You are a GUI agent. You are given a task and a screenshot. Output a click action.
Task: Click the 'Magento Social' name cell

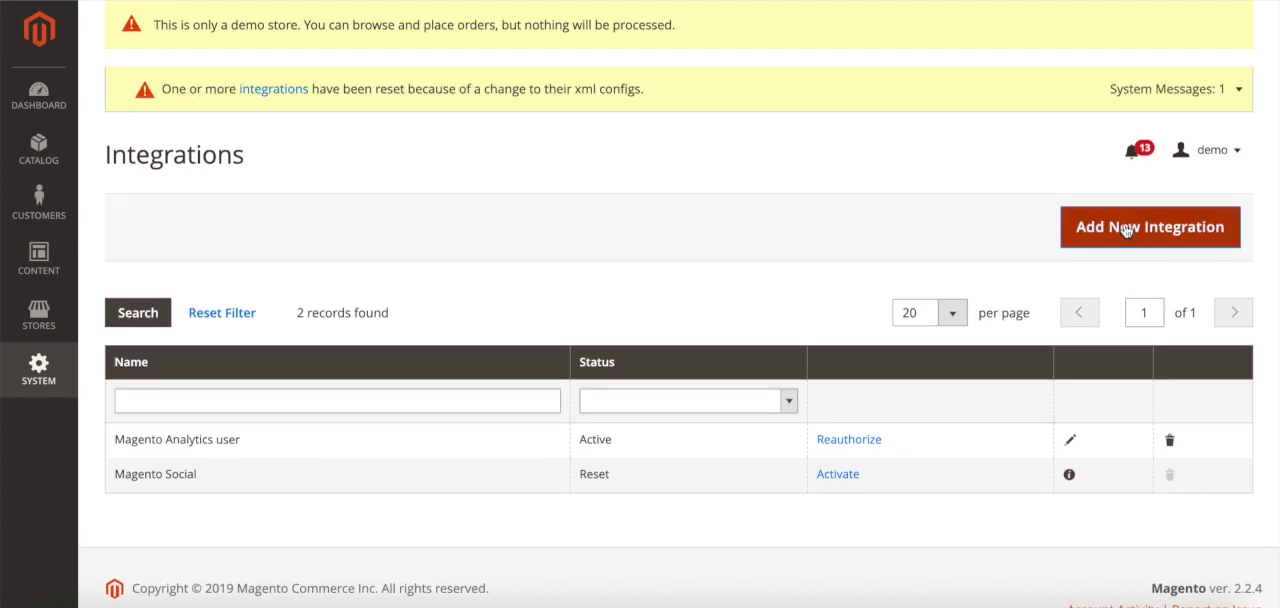337,474
